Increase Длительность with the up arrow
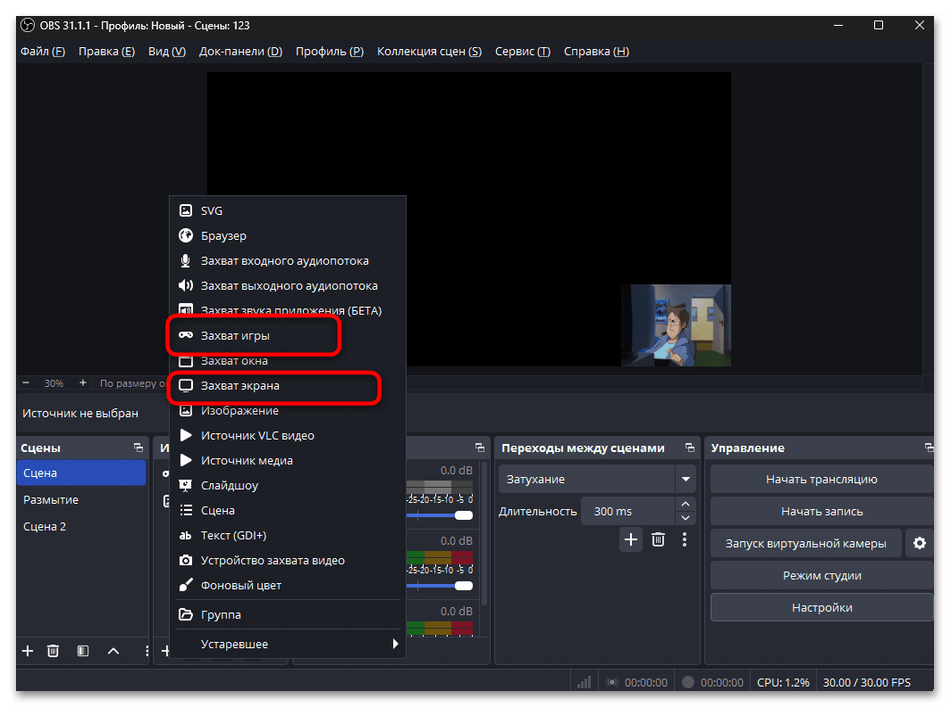This screenshot has height=707, width=950. [x=685, y=505]
